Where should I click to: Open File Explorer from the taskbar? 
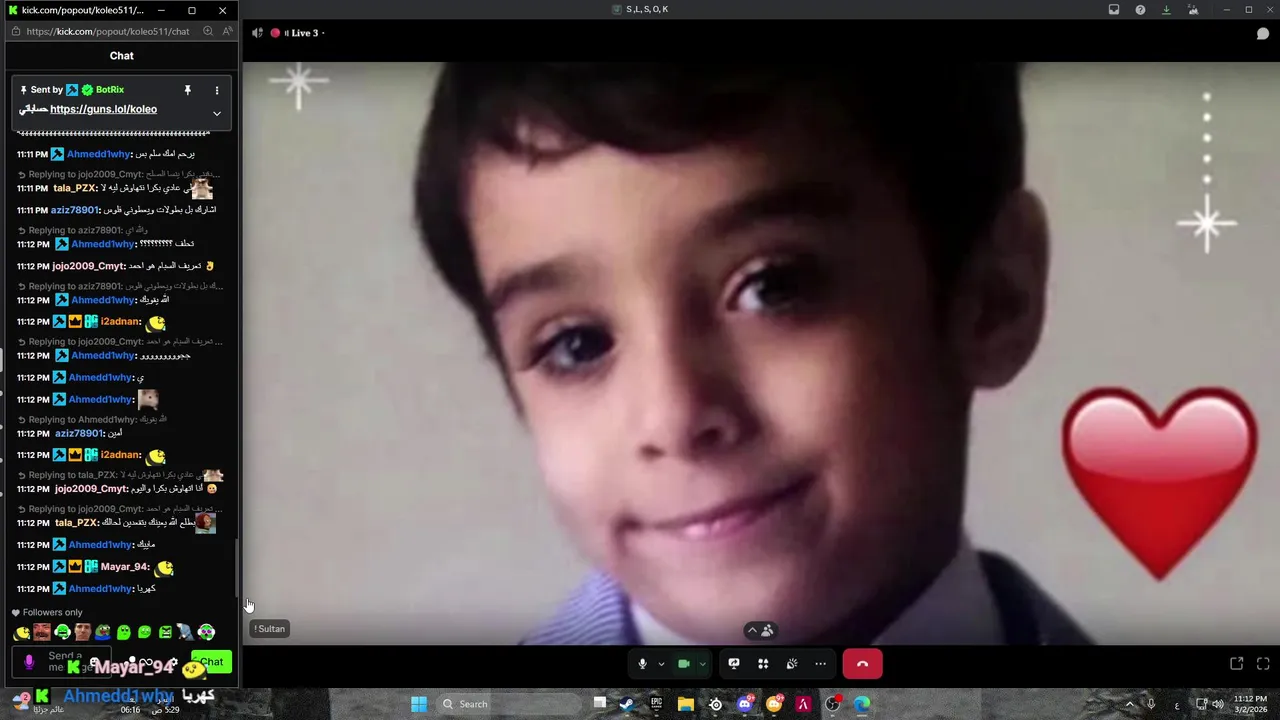click(x=686, y=704)
